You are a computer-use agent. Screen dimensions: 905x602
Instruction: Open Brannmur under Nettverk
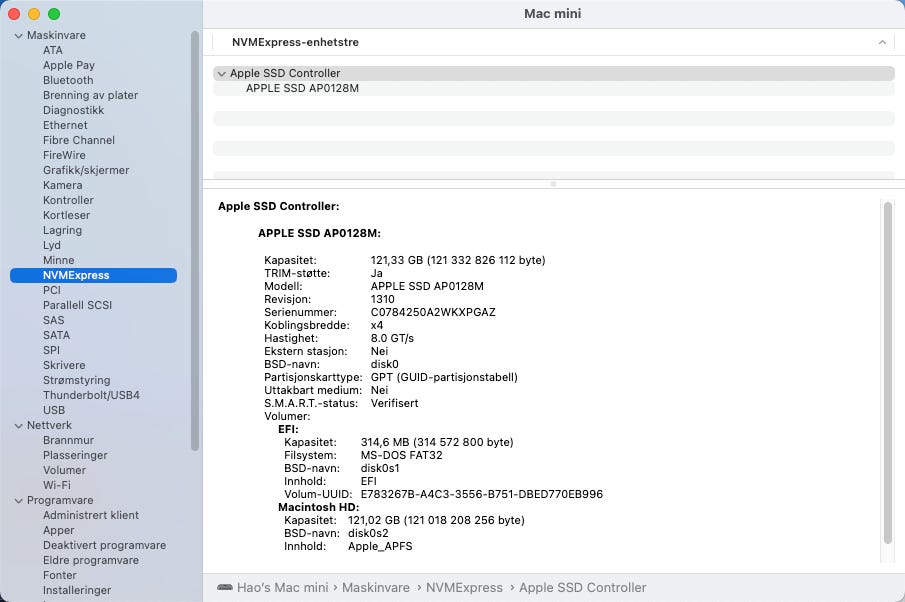[68, 440]
